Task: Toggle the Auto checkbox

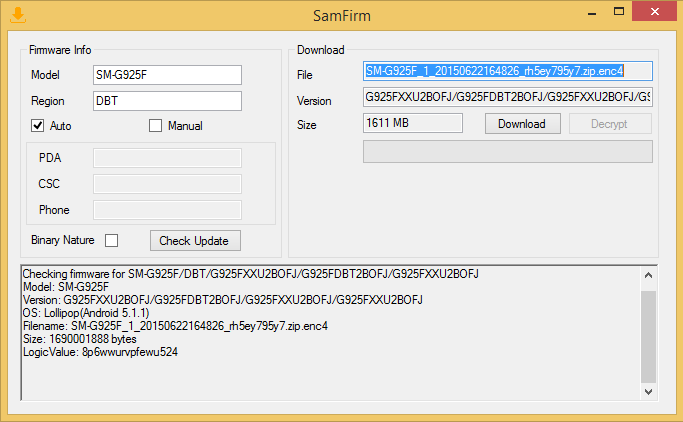Action: tap(37, 125)
